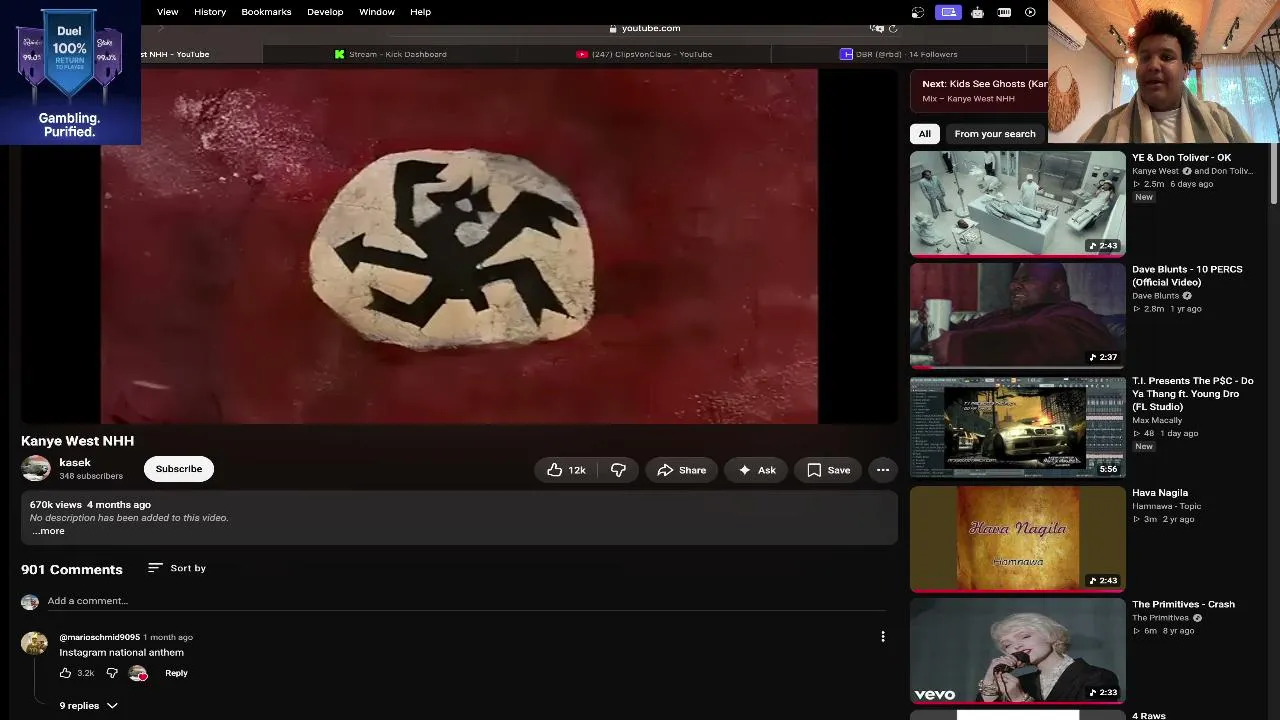Open Hava Nagila video thumbnail

click(x=1018, y=539)
